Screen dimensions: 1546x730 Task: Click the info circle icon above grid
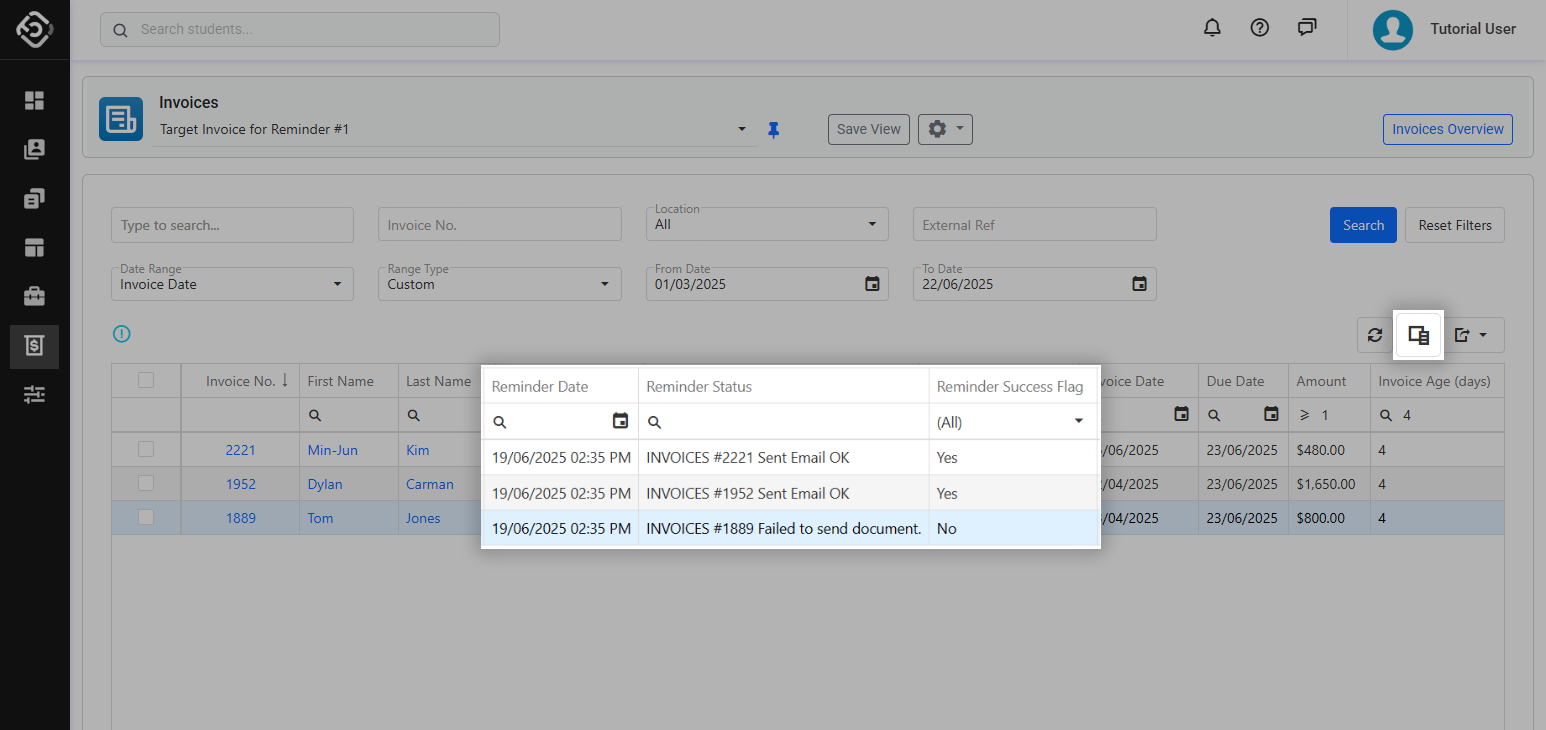122,334
